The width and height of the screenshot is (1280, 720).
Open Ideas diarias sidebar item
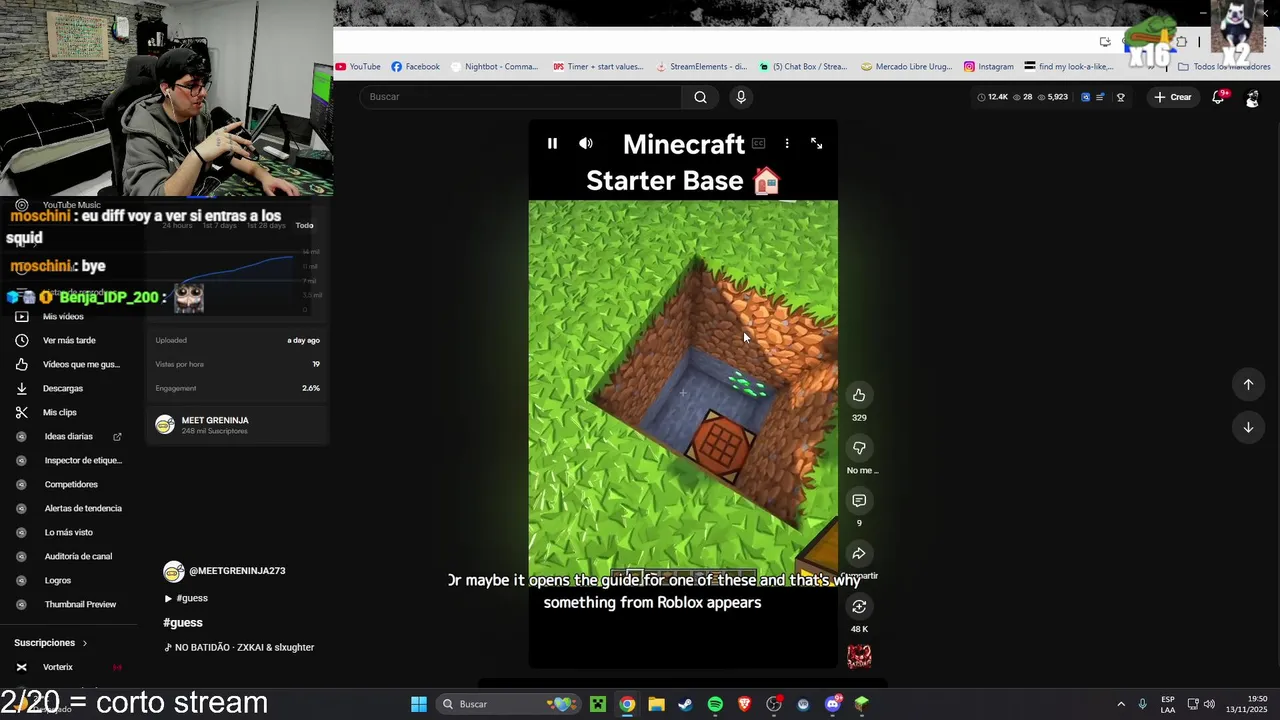pyautogui.click(x=70, y=437)
